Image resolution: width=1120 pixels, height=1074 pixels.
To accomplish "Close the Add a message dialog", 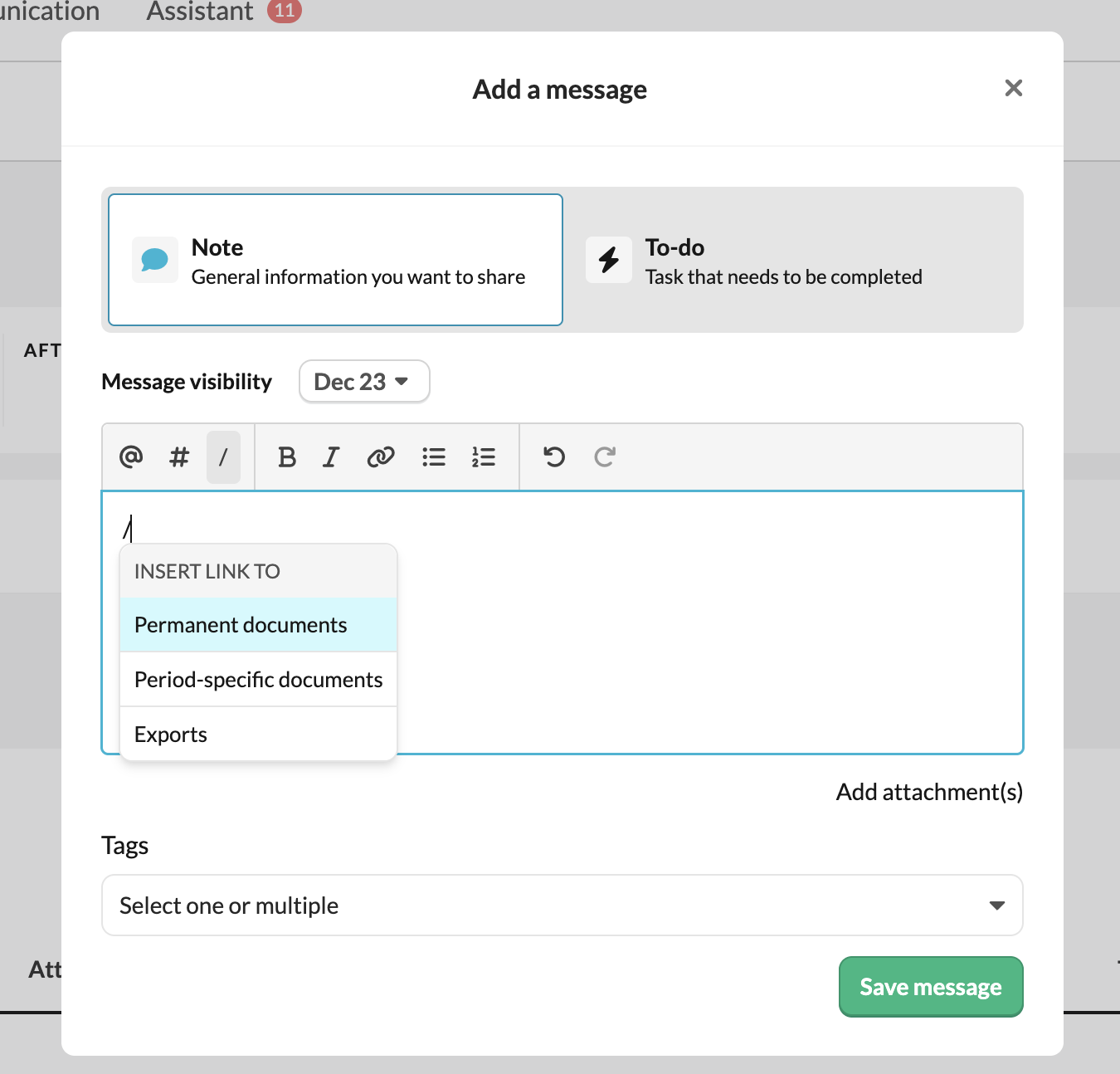I will coord(1014,88).
